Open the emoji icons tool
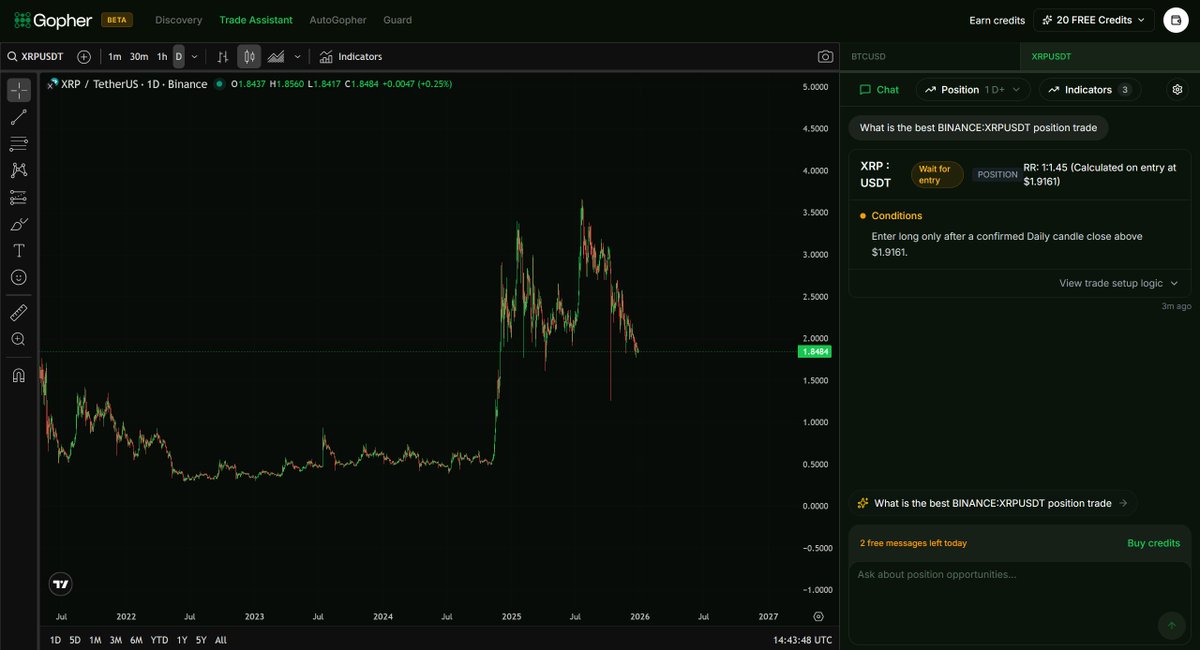This screenshot has height=650, width=1200. [19, 277]
